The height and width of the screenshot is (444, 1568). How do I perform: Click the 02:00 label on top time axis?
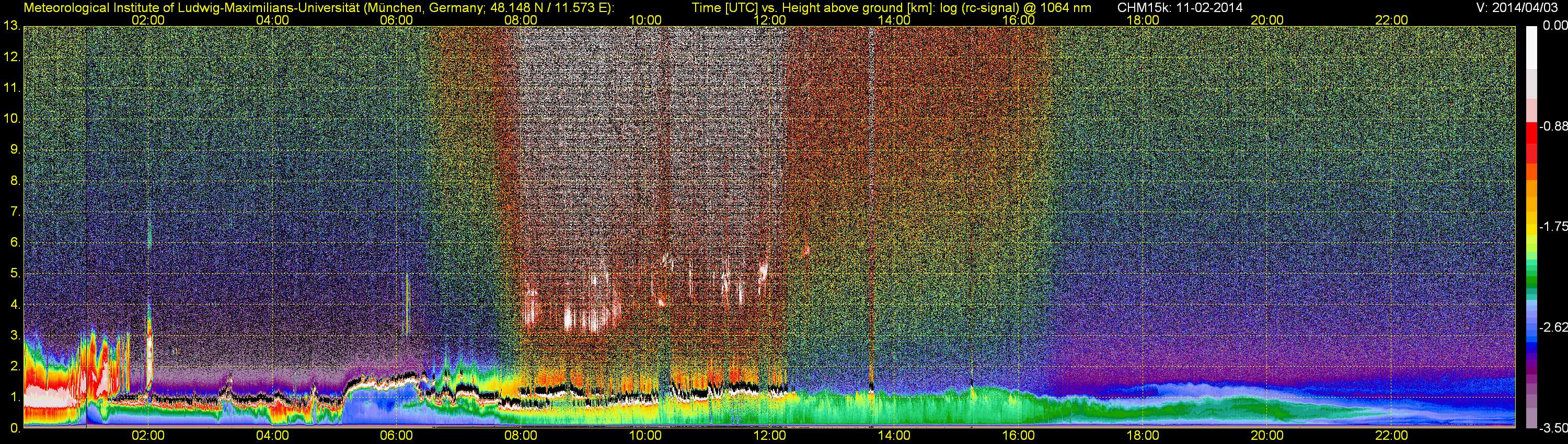[x=148, y=20]
